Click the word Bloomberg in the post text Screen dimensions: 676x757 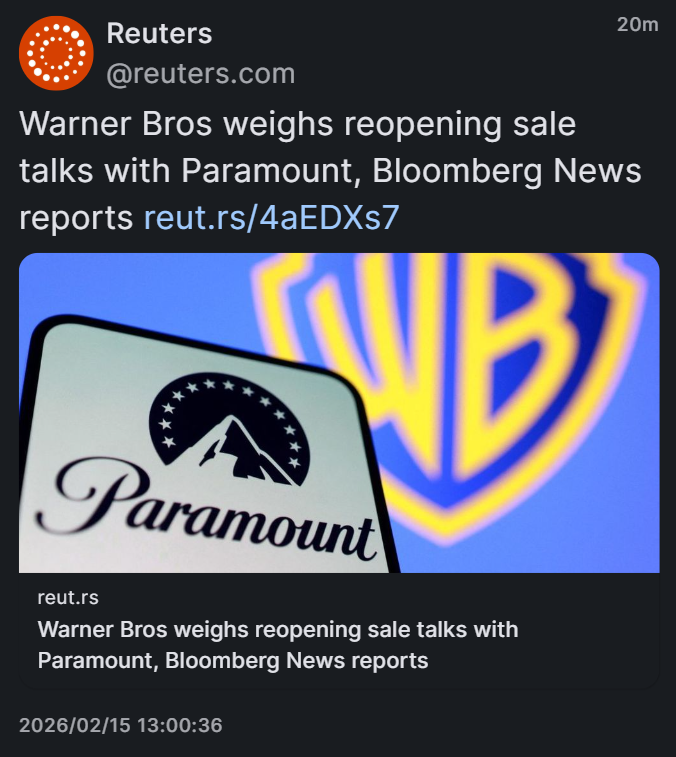[x=457, y=170]
